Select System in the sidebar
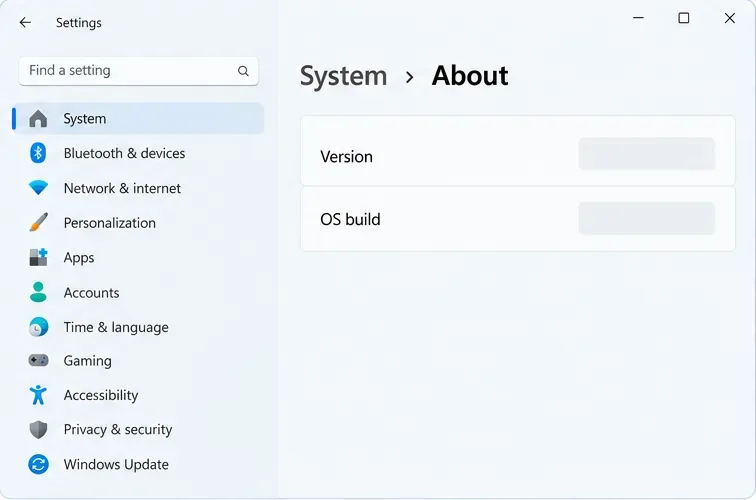 pyautogui.click(x=138, y=119)
